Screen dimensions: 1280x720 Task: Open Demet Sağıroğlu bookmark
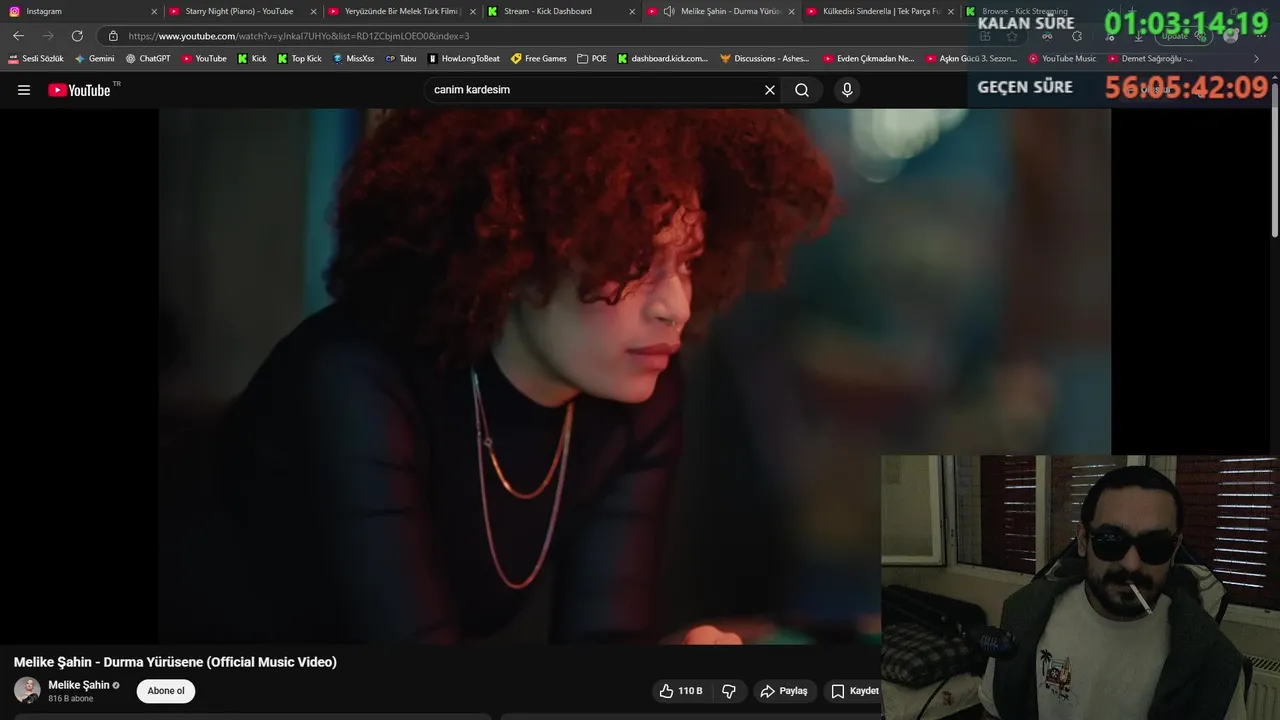point(1150,59)
